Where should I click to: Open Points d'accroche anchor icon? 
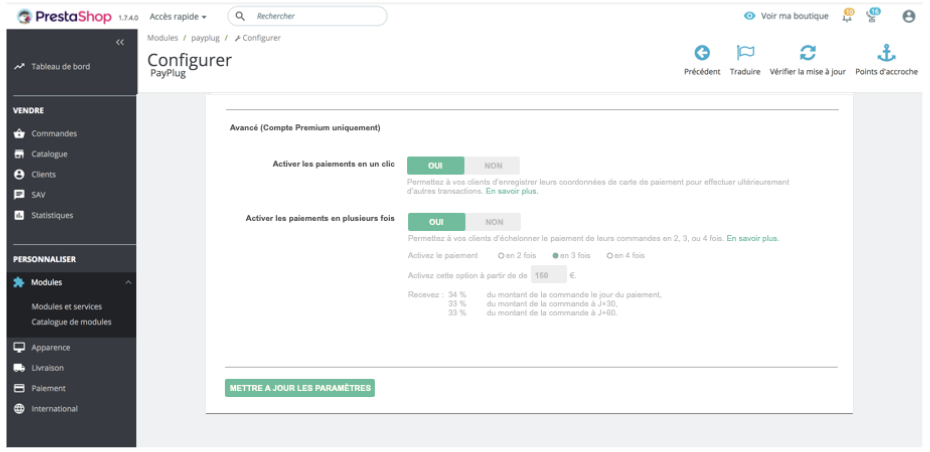[x=886, y=53]
